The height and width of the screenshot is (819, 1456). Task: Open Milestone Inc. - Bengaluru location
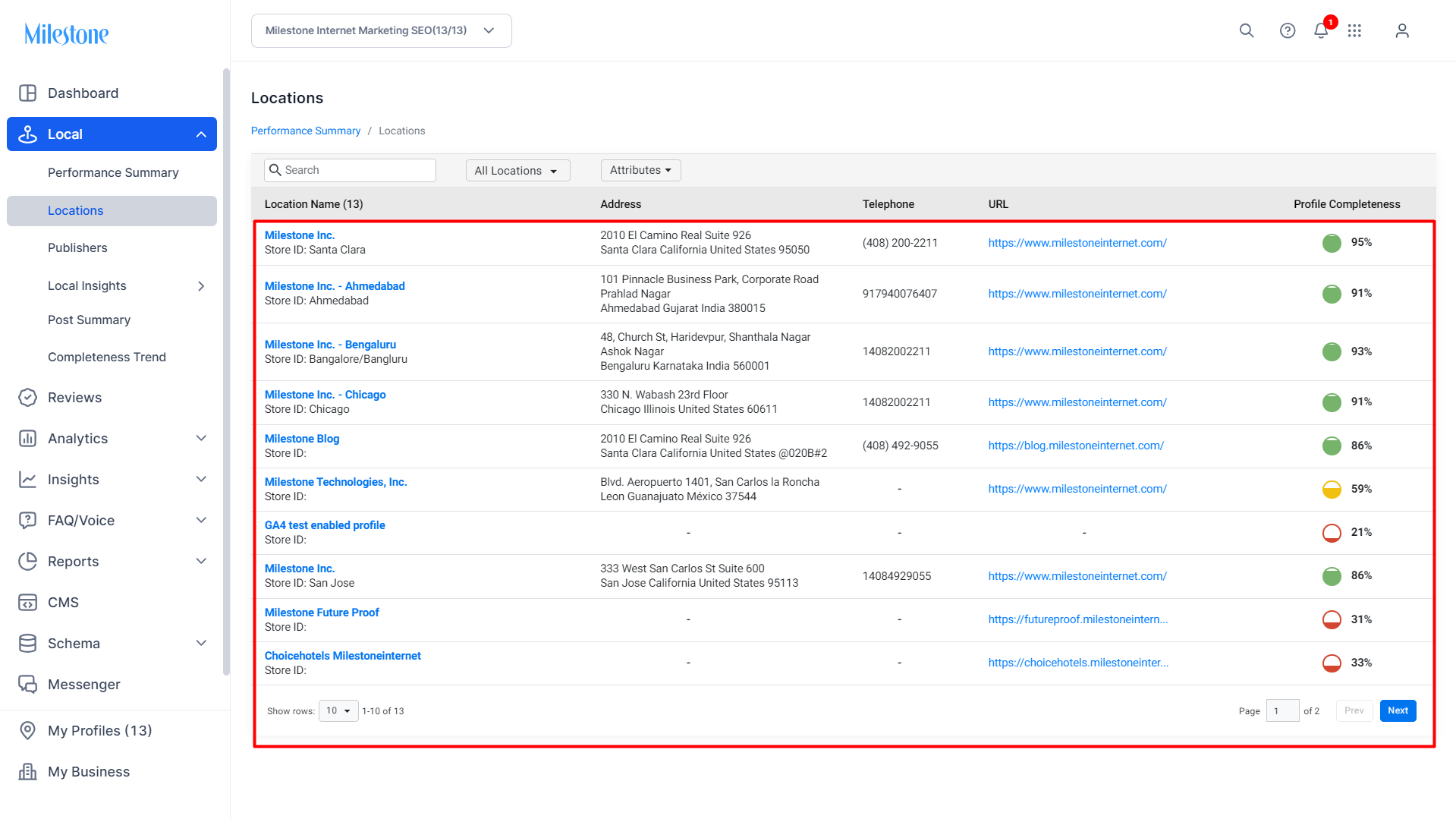point(330,345)
